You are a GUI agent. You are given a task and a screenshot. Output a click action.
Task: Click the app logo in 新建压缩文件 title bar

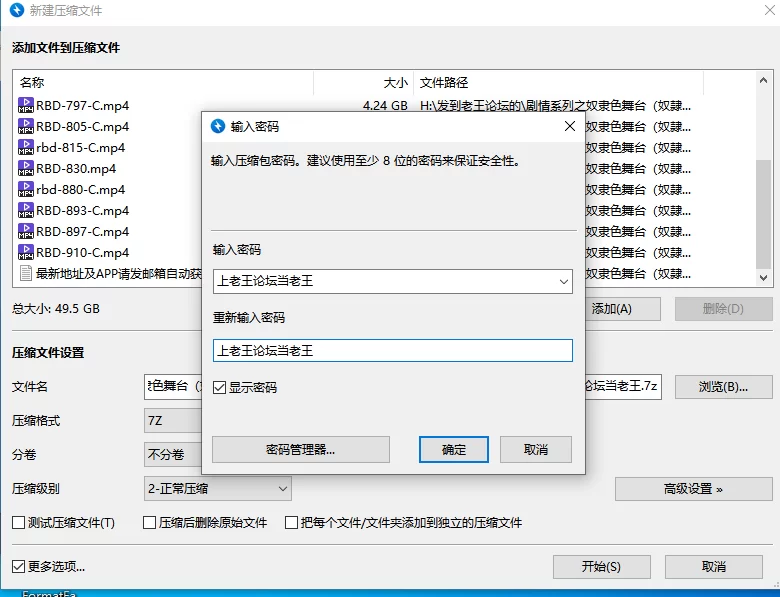pos(17,10)
